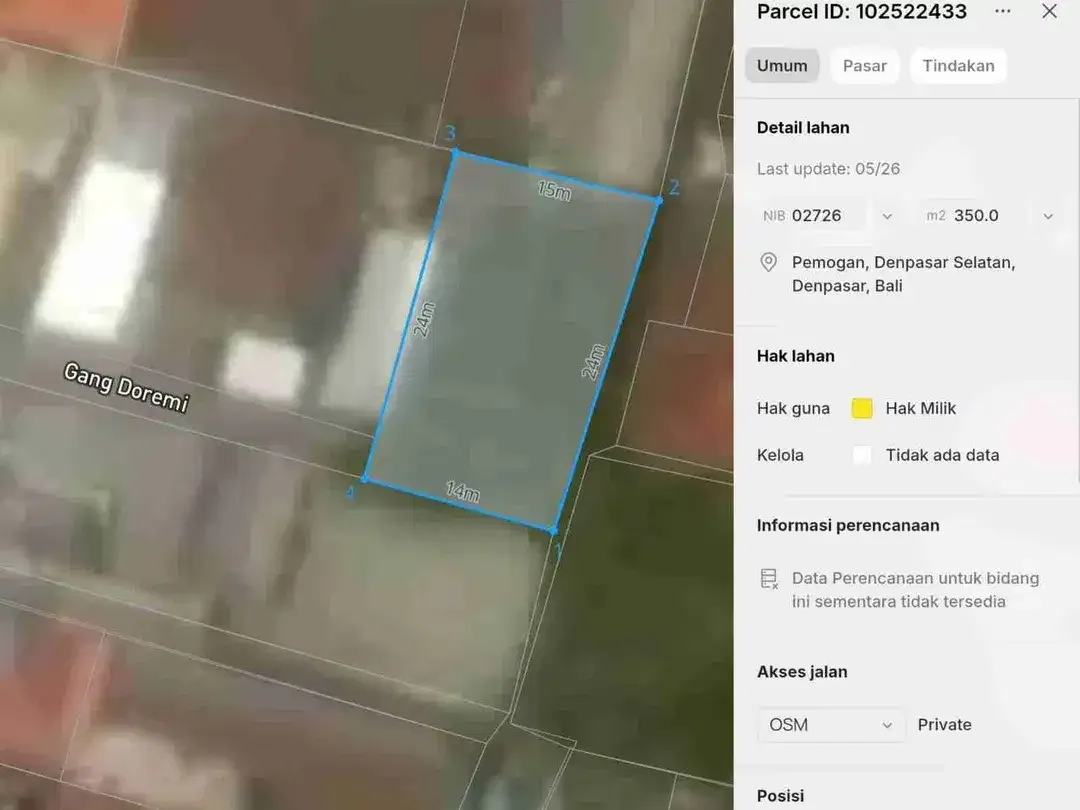Click the Posisi heading
The width and height of the screenshot is (1080, 810).
point(780,796)
